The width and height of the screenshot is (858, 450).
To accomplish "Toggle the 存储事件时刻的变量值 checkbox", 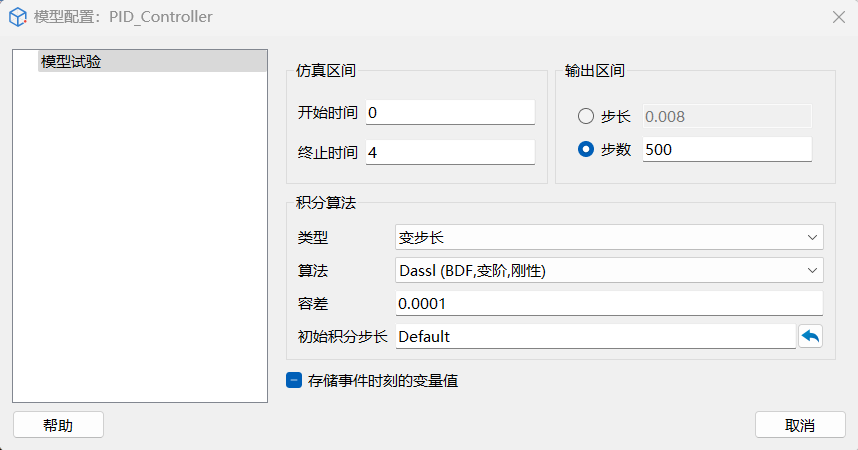I will click(x=294, y=381).
